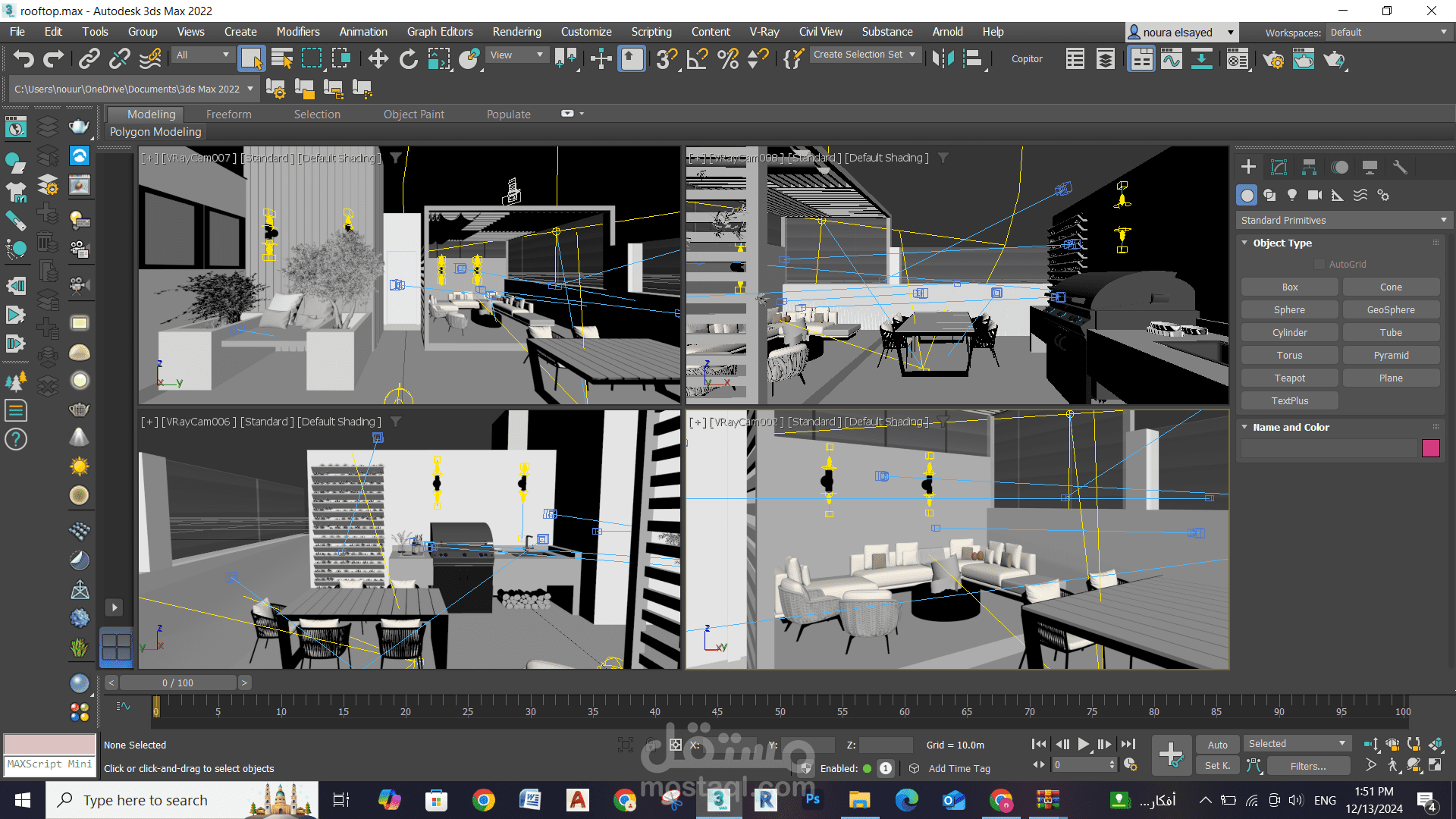Click the Cylinder primitive button

[x=1289, y=333]
